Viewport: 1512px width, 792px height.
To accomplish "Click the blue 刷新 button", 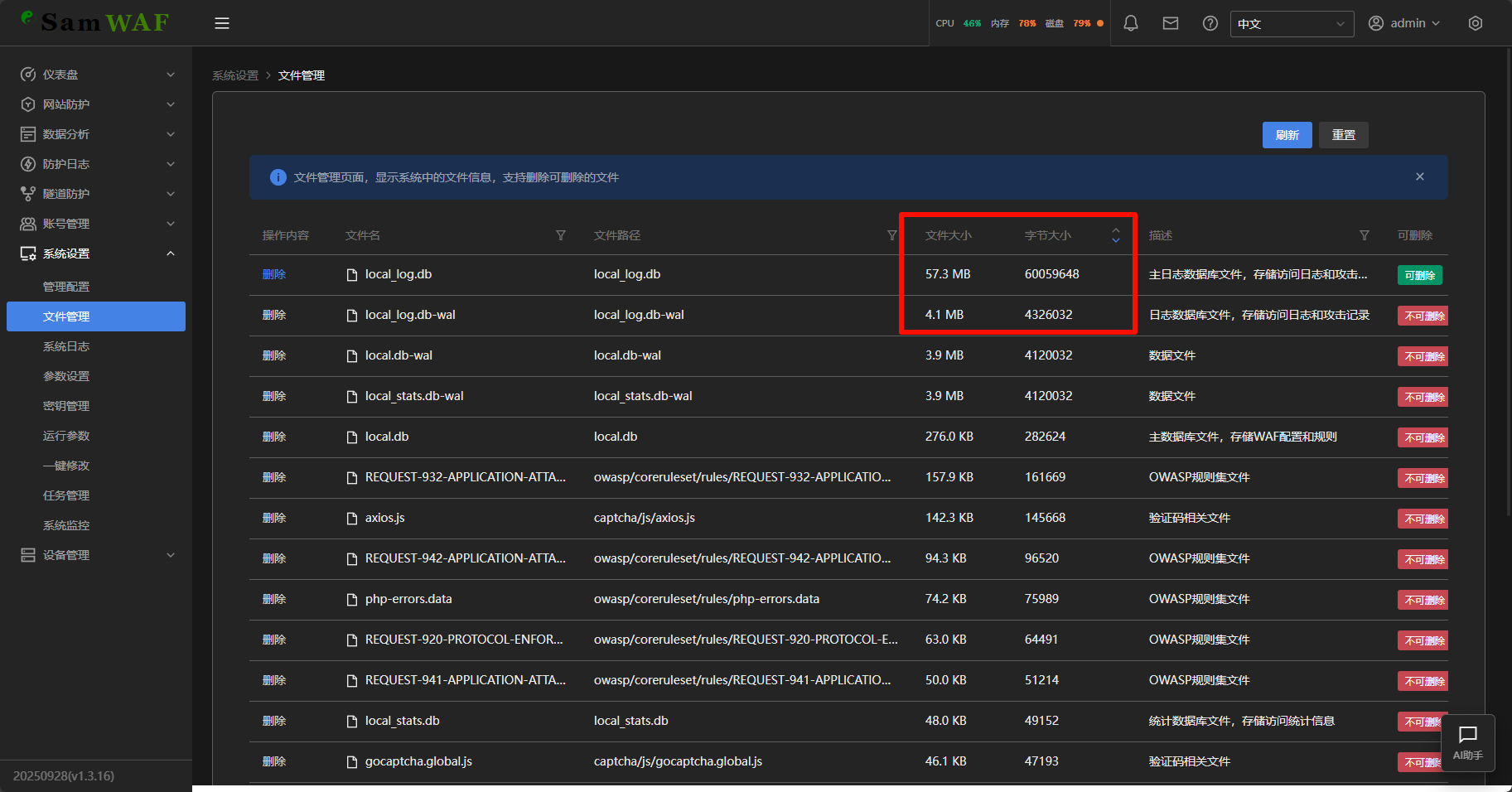I will click(x=1287, y=135).
